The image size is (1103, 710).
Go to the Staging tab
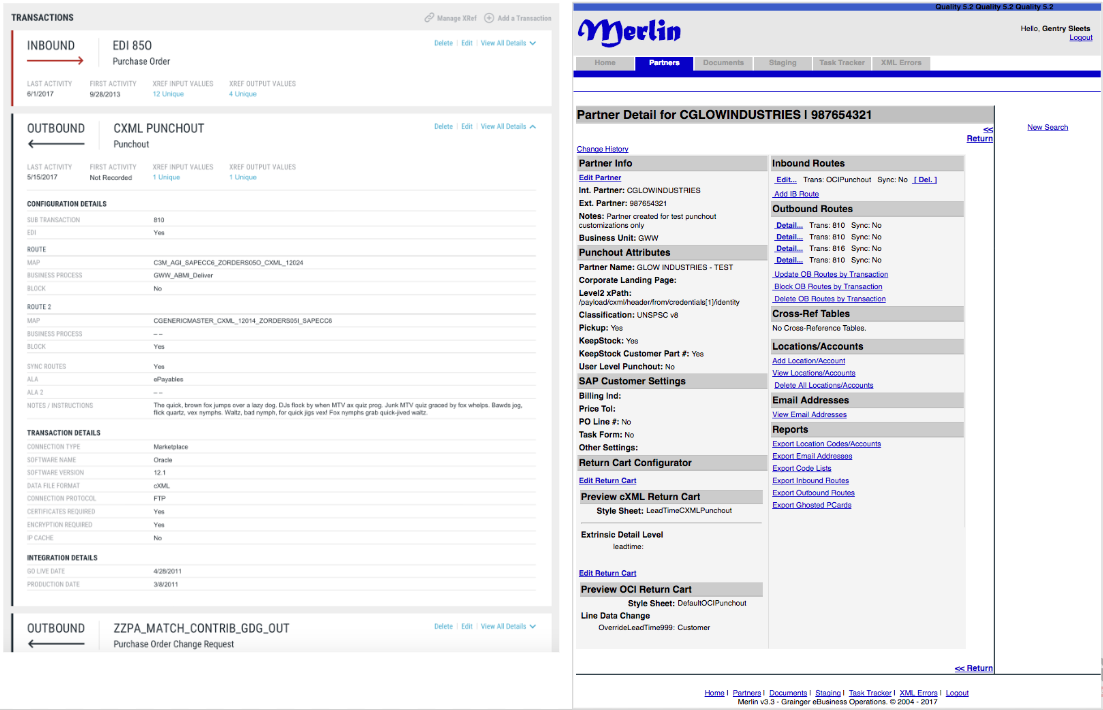pyautogui.click(x=782, y=63)
